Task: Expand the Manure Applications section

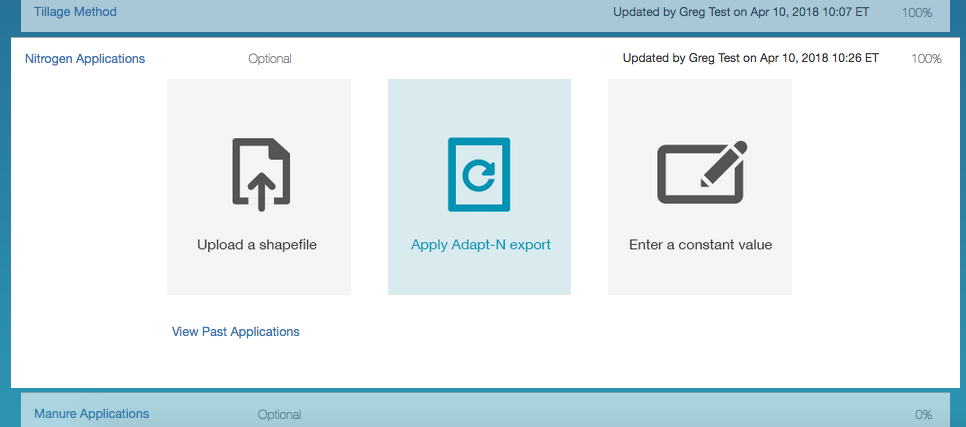Action: [91, 413]
